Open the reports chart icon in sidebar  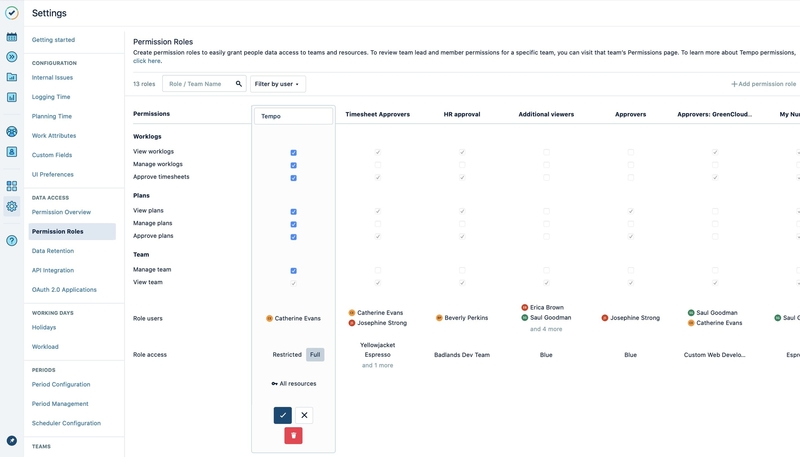12,97
